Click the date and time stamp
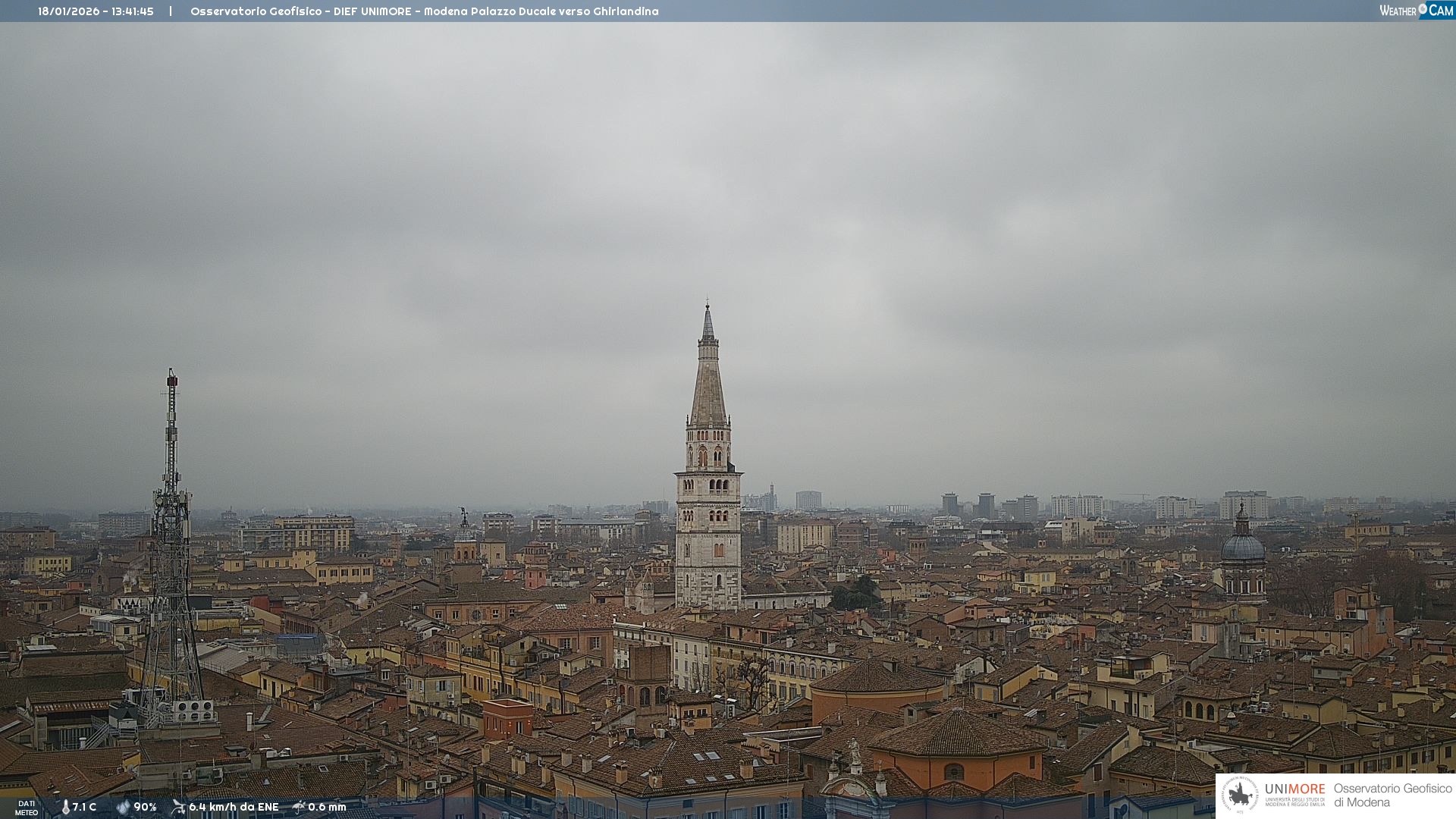 96,11
